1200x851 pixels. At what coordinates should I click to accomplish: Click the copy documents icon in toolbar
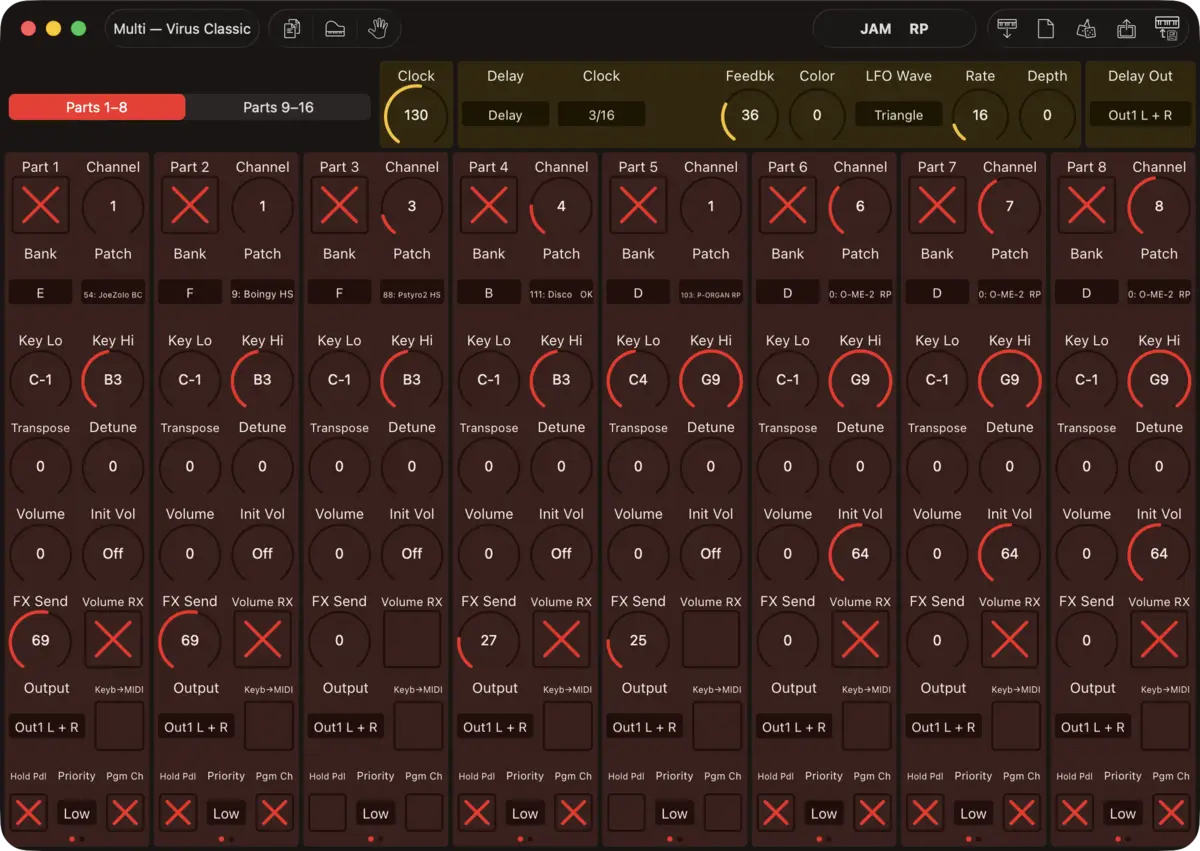tap(292, 29)
